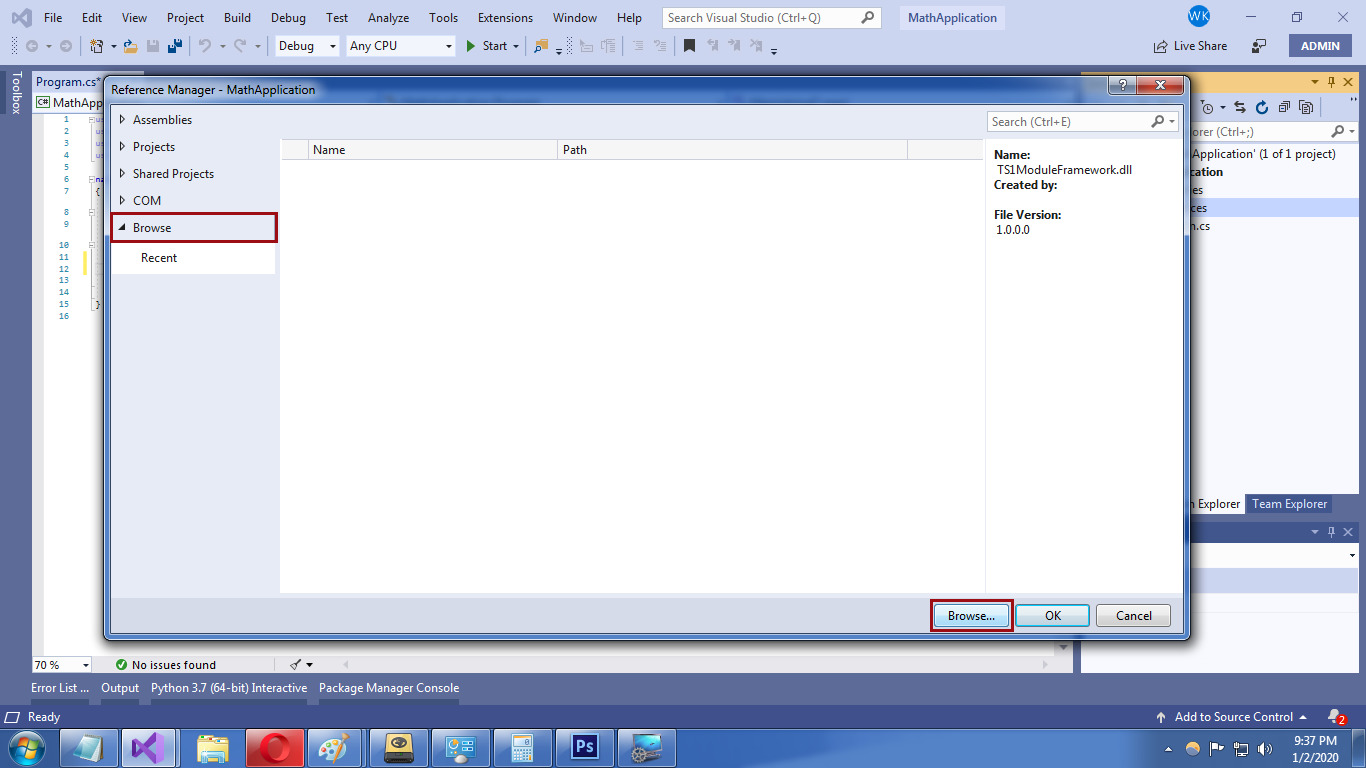Open the Project menu
Image resolution: width=1366 pixels, height=768 pixels.
pyautogui.click(x=185, y=18)
